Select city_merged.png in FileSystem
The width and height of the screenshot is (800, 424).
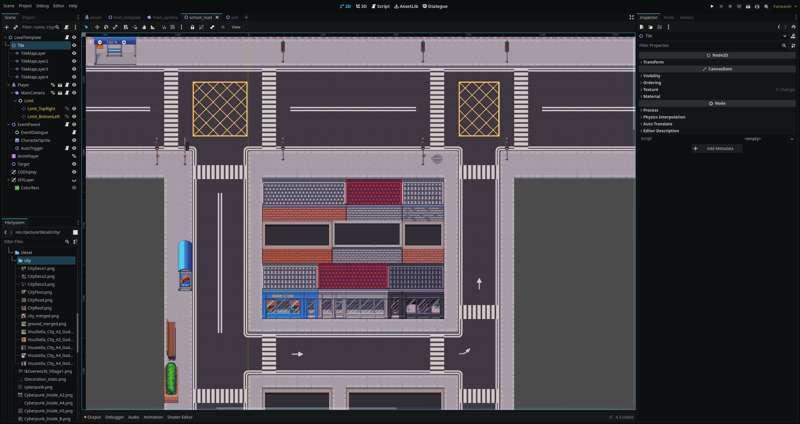[x=43, y=316]
